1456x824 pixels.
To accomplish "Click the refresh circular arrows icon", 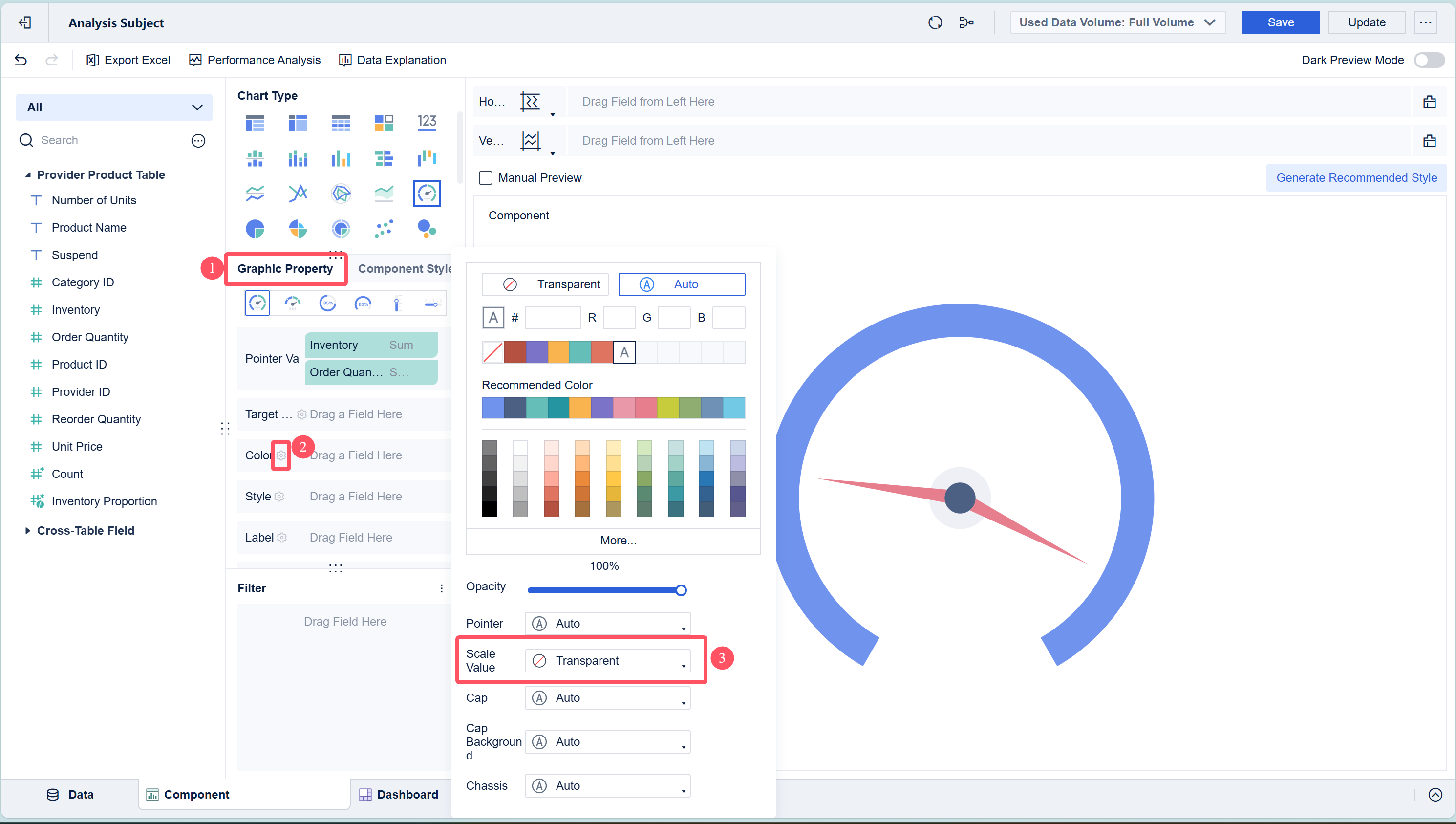I will [x=935, y=22].
